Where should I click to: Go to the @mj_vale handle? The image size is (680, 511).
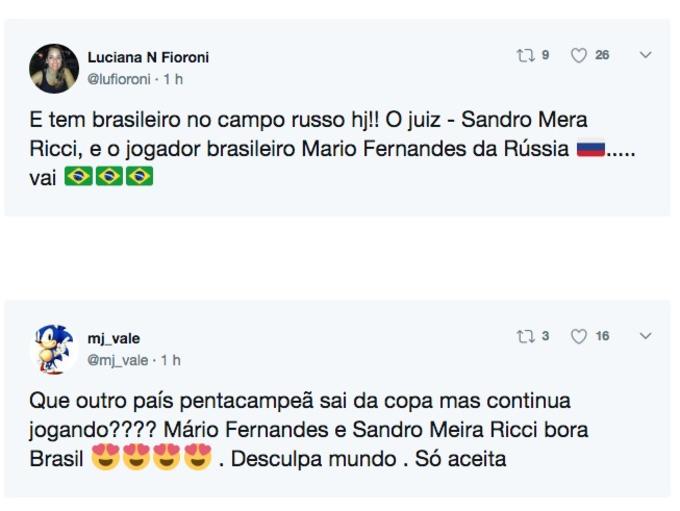117,359
